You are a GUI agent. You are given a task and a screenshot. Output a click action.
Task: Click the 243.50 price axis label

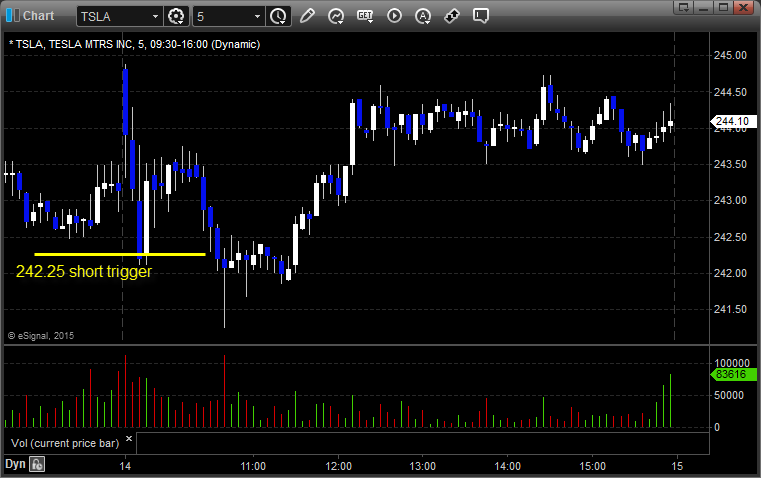[730, 164]
